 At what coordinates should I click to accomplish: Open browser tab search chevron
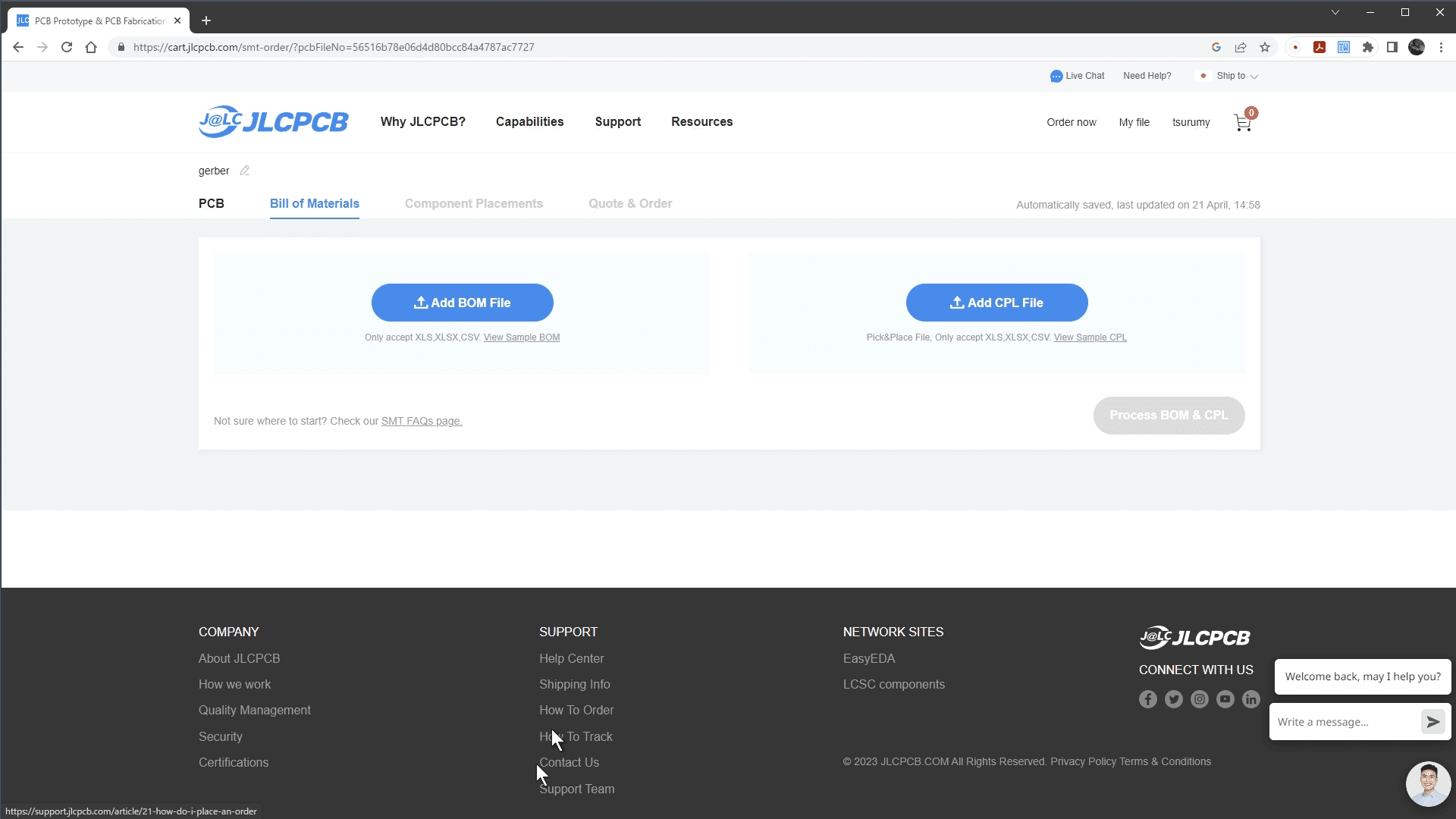click(1335, 12)
